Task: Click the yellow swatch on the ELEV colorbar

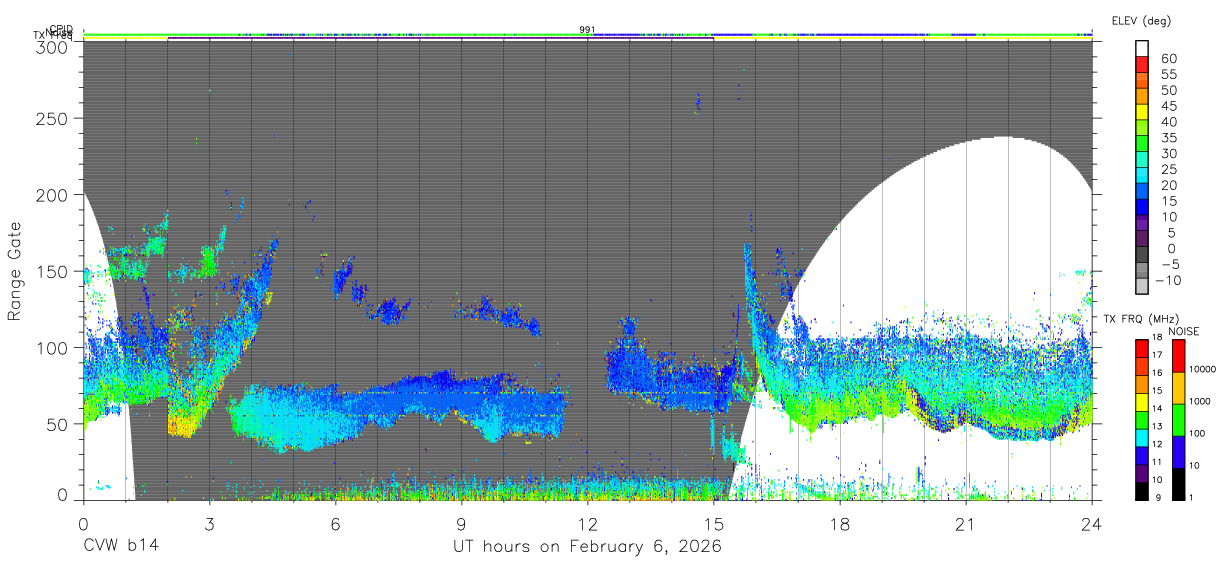Action: [1143, 112]
